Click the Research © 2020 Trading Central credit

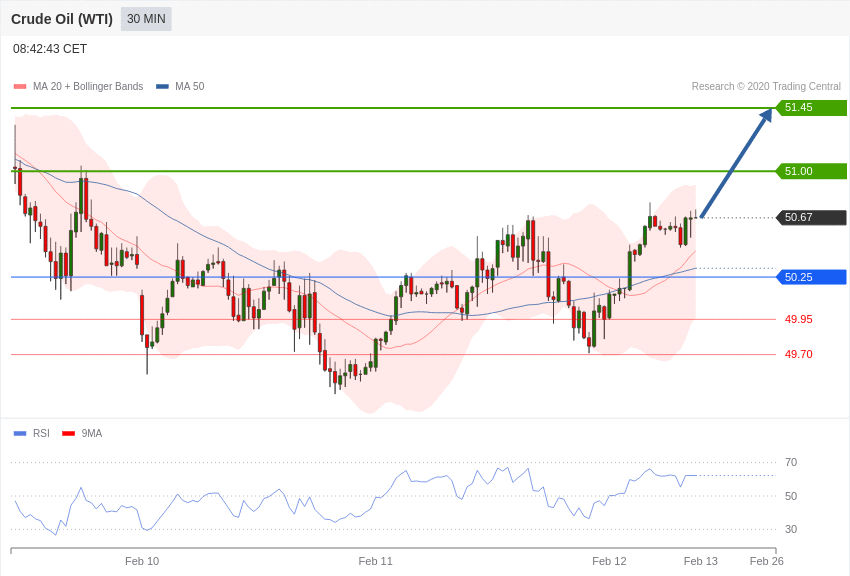tap(766, 86)
